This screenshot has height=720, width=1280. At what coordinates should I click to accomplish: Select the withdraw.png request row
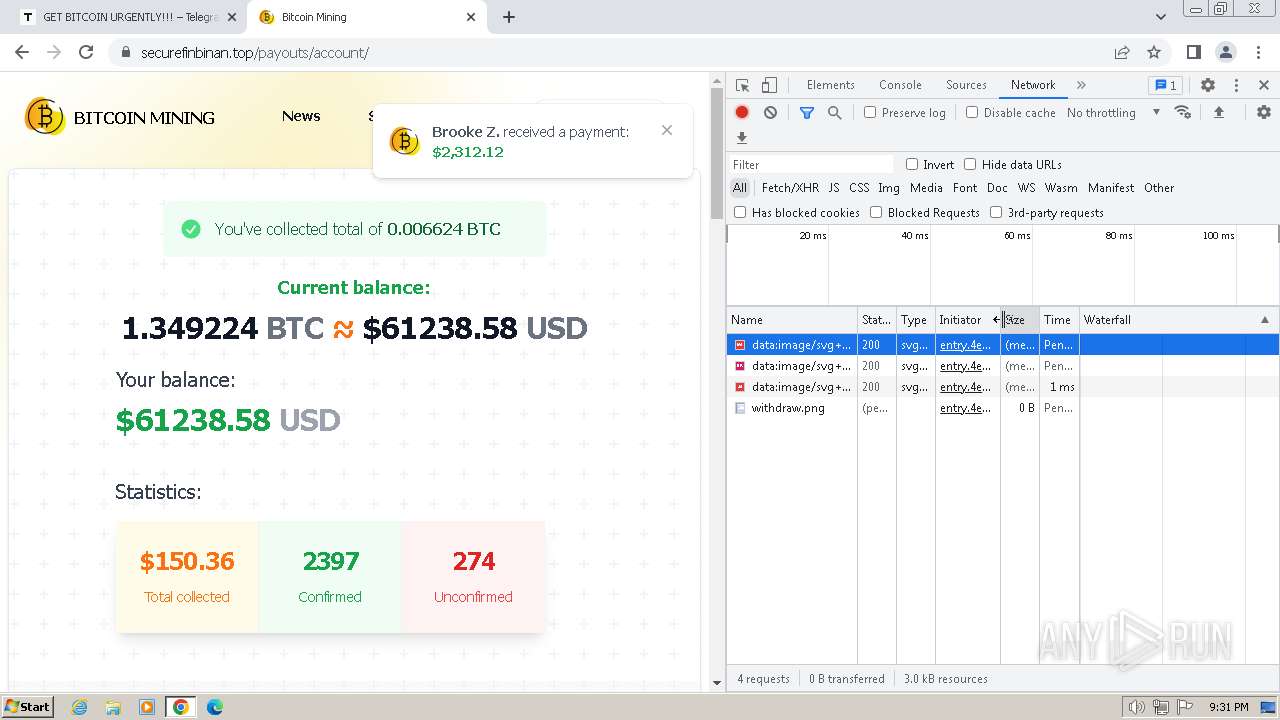tap(1002, 408)
